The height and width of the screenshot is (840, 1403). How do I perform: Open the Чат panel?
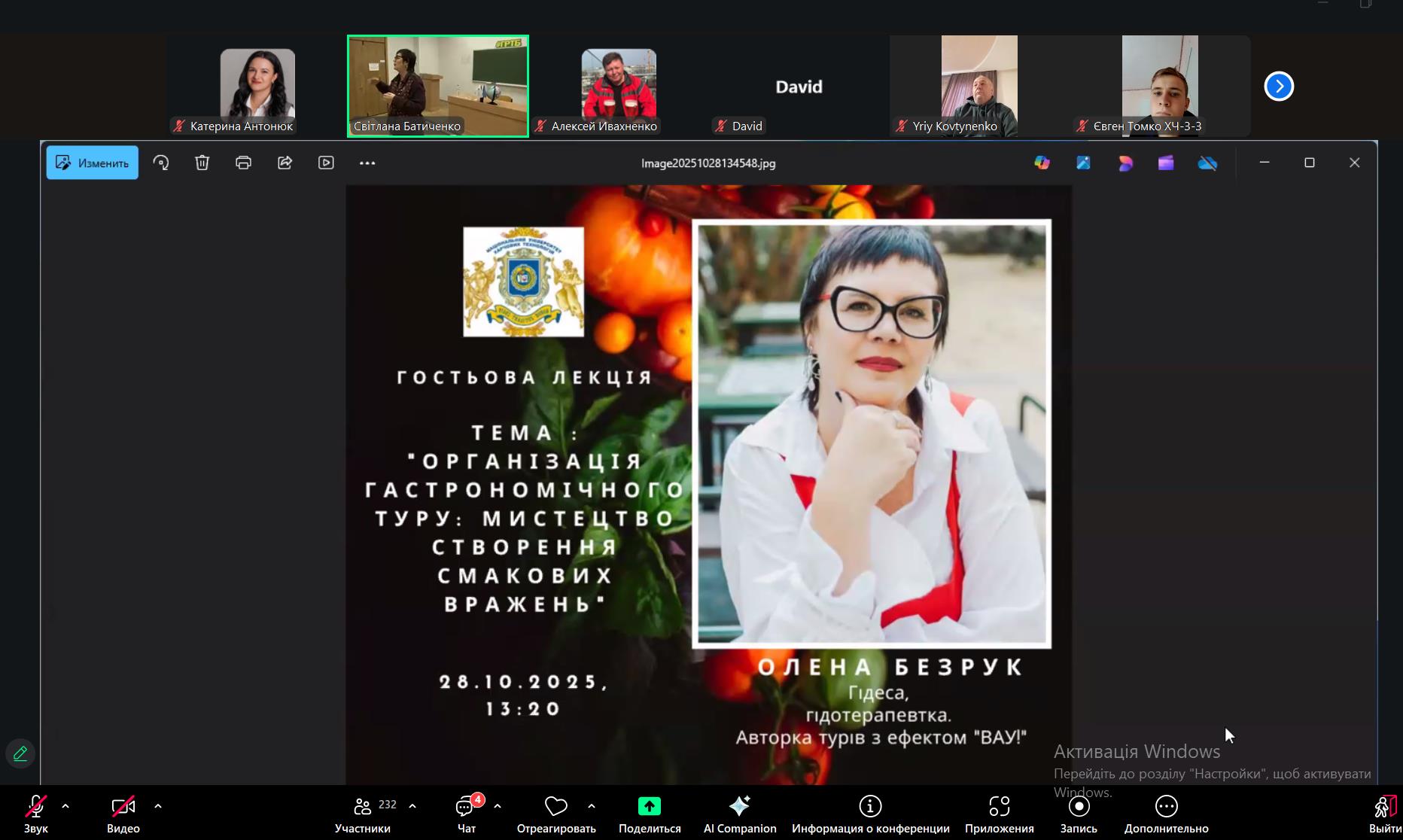click(x=466, y=814)
